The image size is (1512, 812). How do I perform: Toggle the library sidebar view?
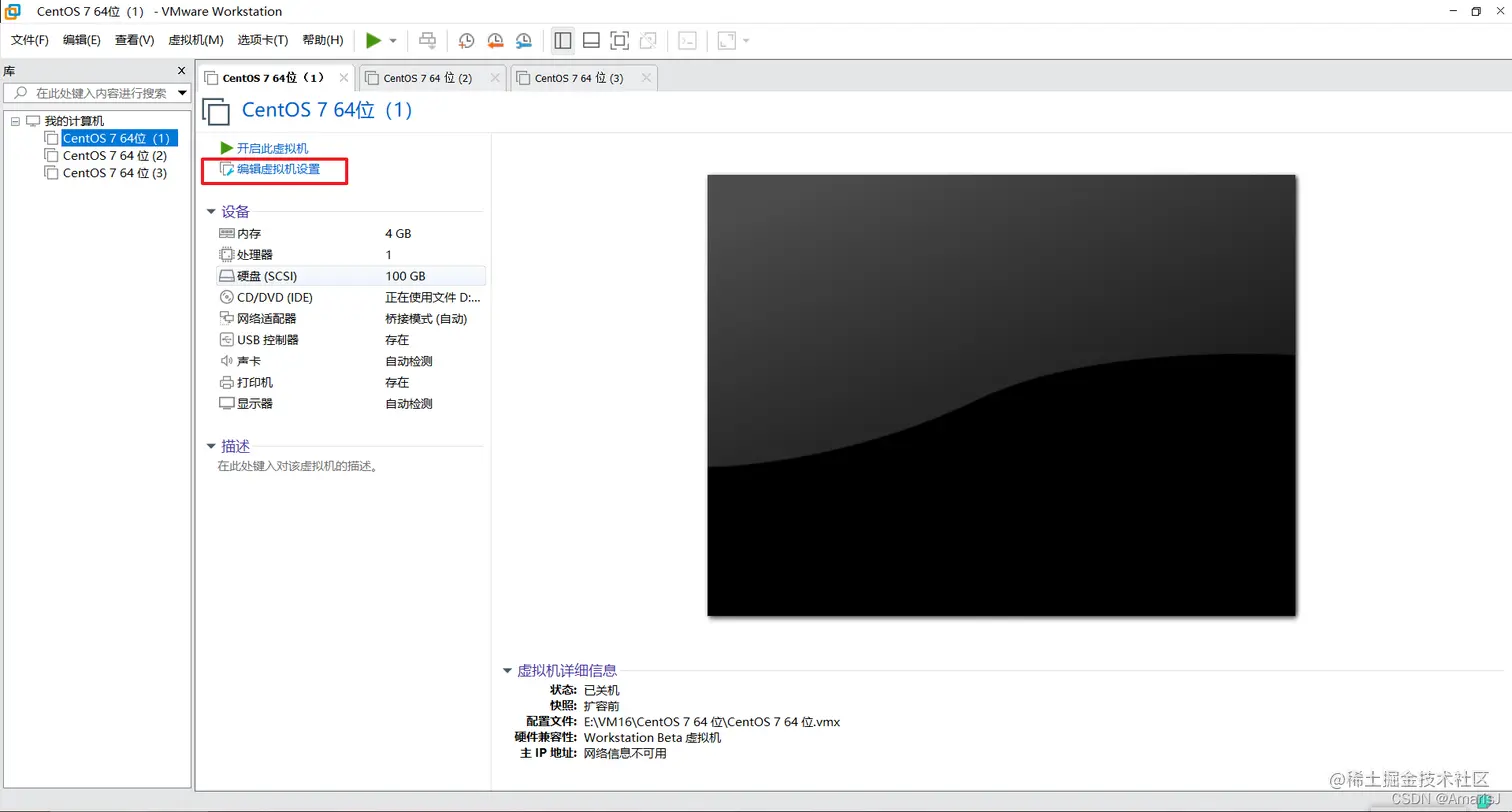pyautogui.click(x=562, y=40)
